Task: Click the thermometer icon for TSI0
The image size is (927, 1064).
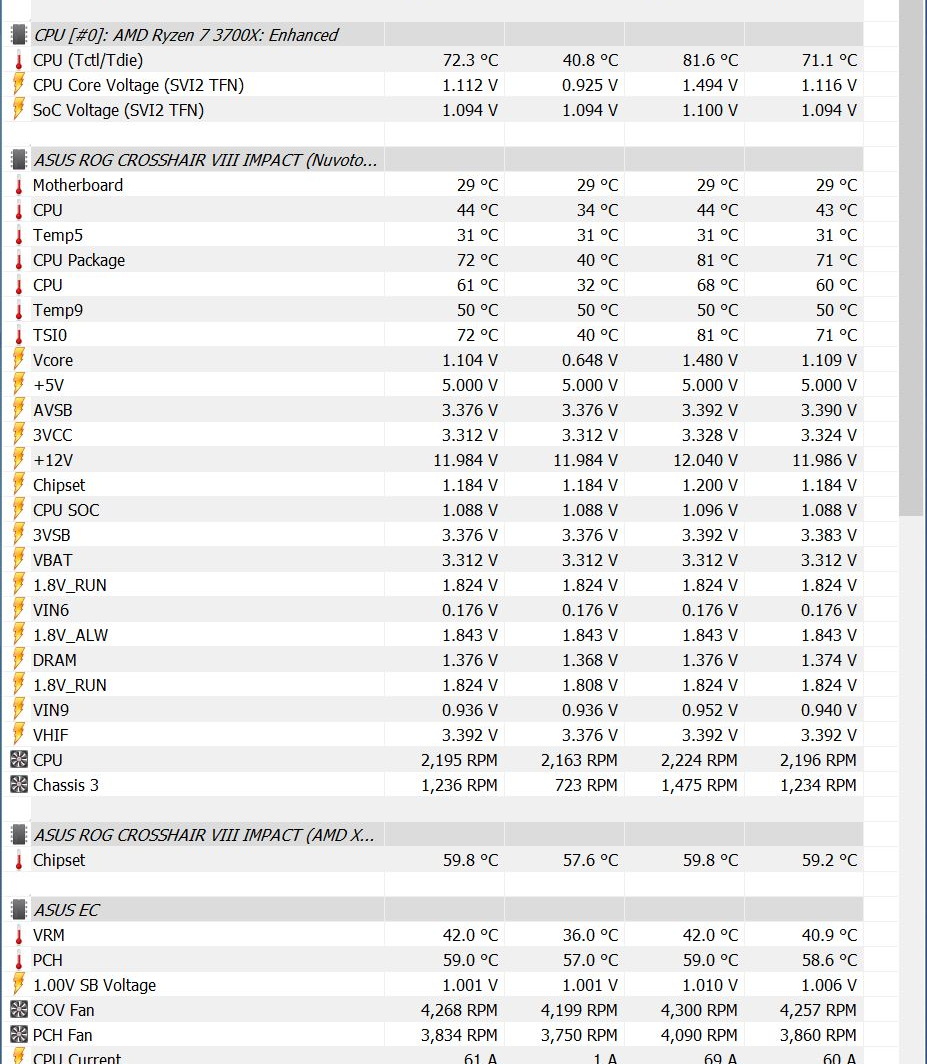Action: pyautogui.click(x=19, y=335)
